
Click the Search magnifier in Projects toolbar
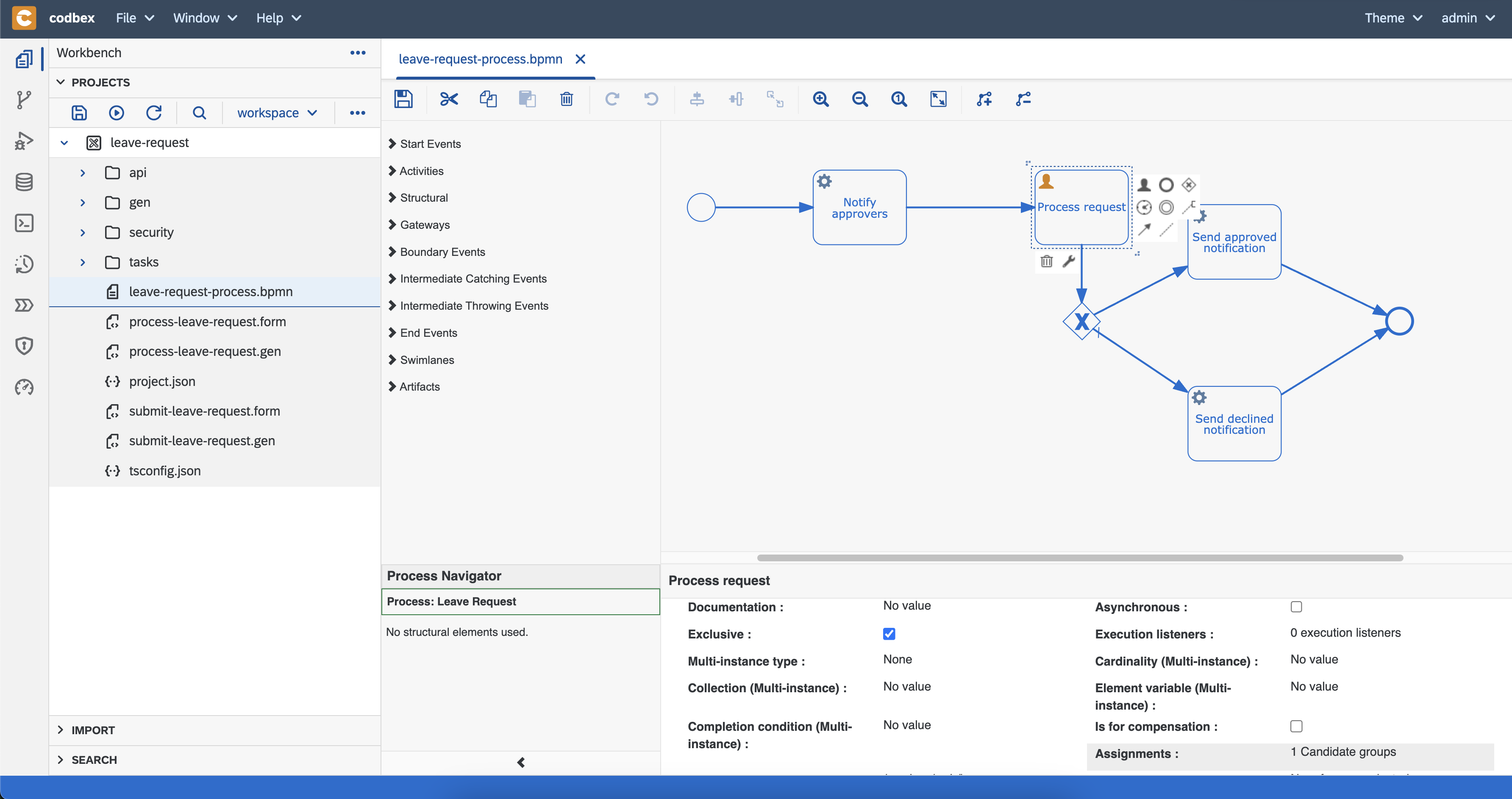[200, 113]
